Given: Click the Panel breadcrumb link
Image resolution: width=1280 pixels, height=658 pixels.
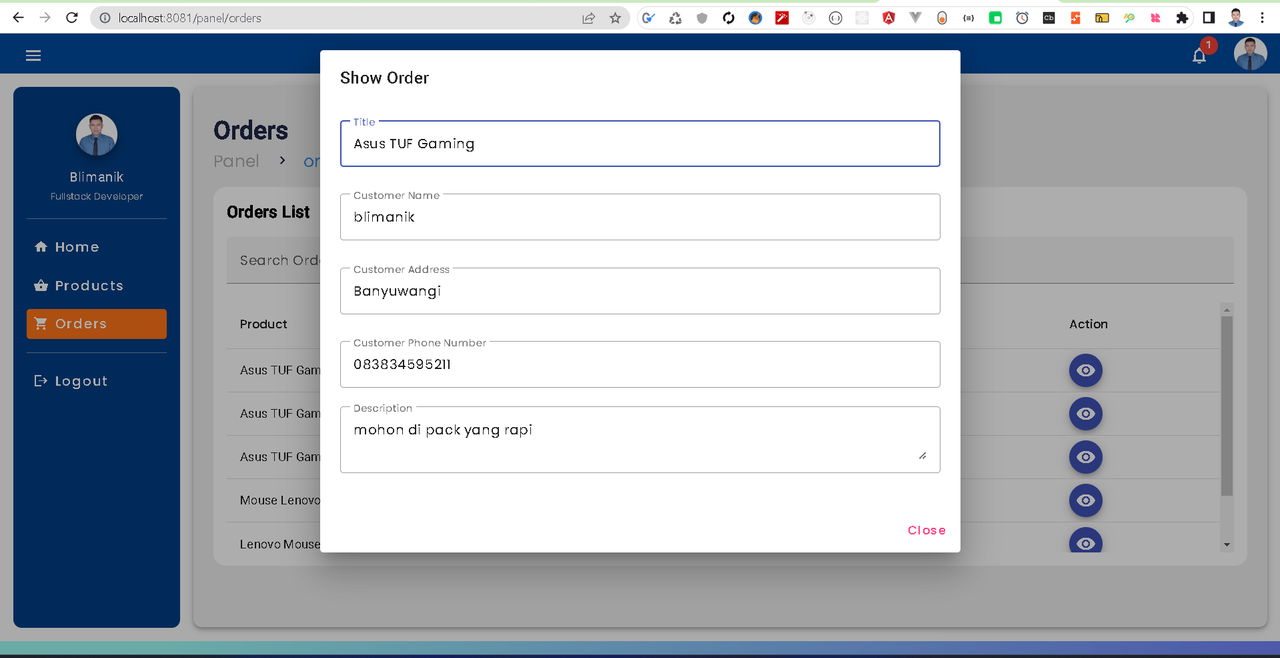Looking at the screenshot, I should pos(236,161).
